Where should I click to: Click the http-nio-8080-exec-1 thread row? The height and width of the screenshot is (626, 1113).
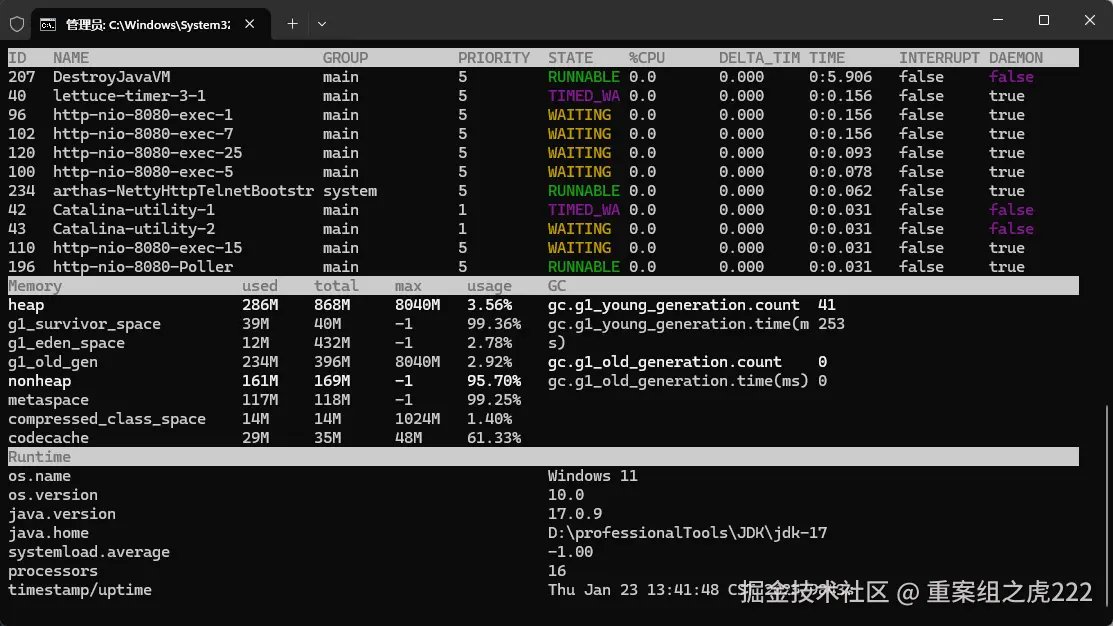[543, 115]
